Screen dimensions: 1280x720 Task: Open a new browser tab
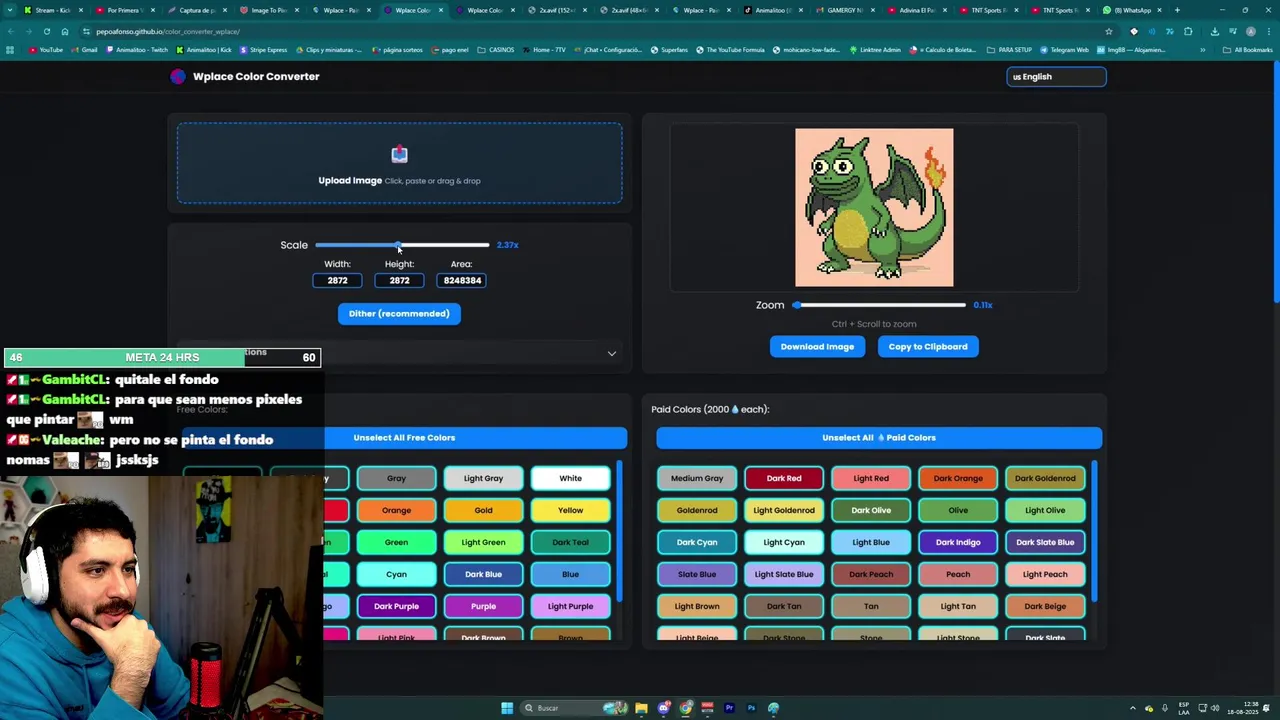1177,10
